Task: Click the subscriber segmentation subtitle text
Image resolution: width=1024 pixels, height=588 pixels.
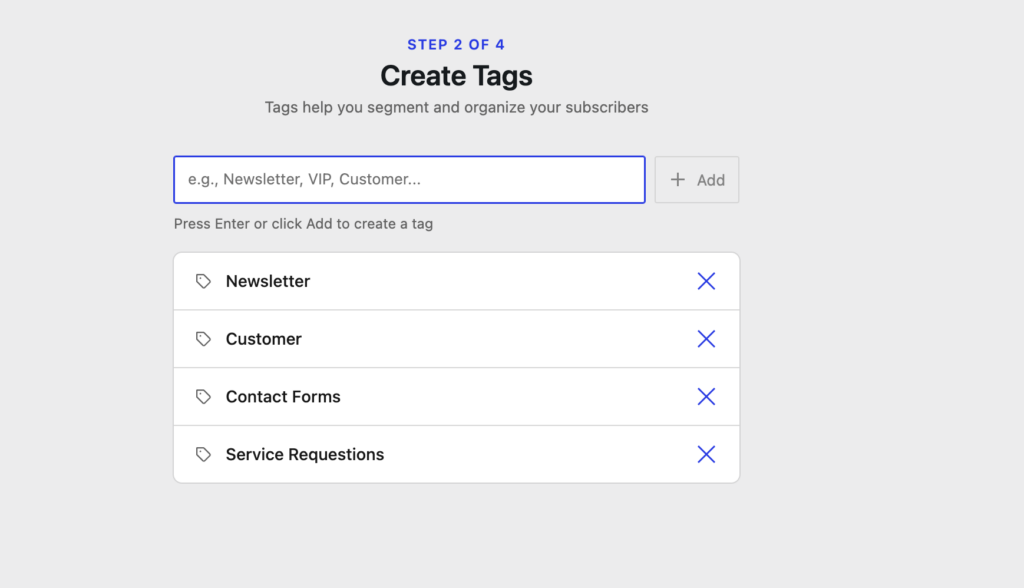Action: pos(456,107)
